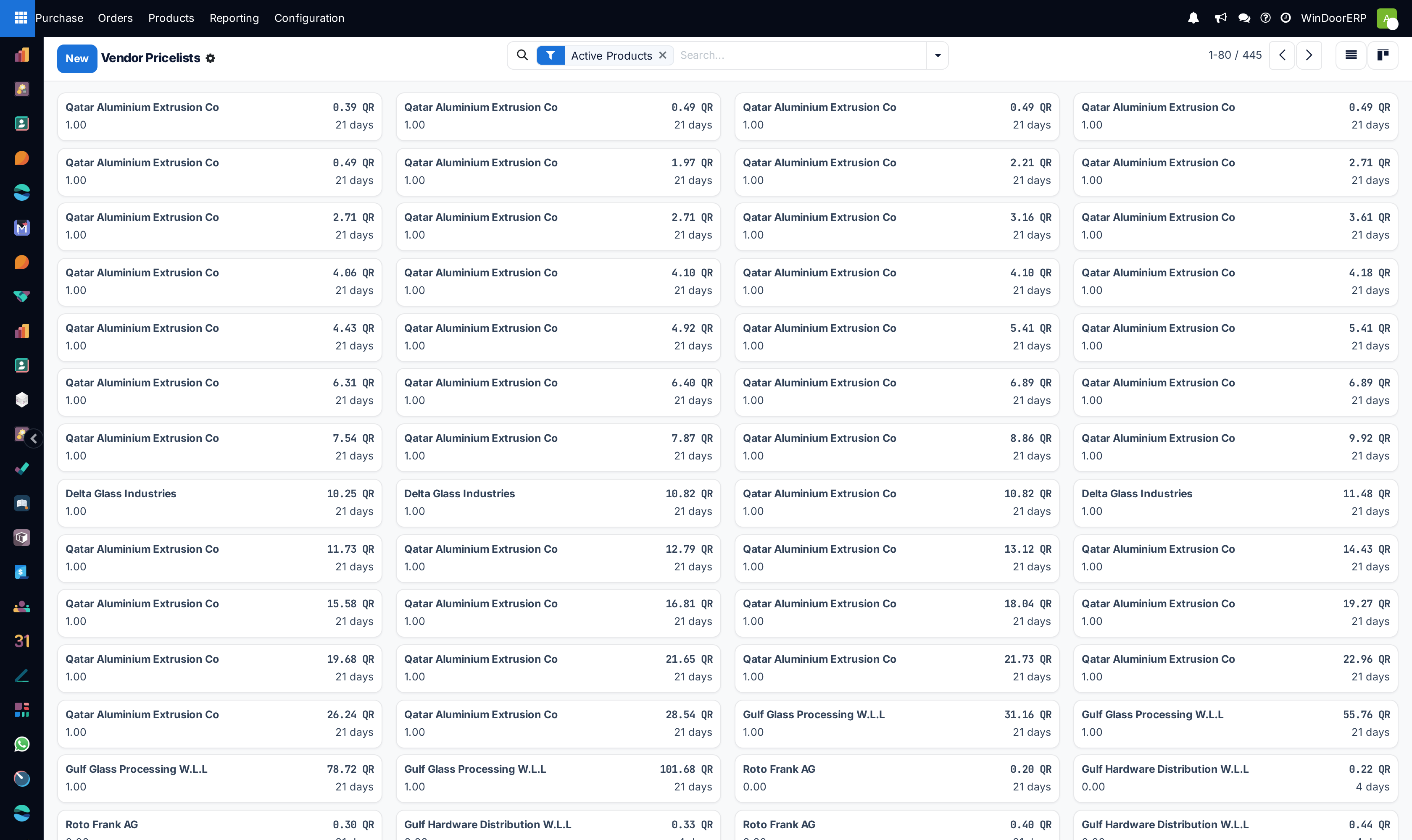Open the checkmark app in sidebar
This screenshot has height=840, width=1412.
pos(21,469)
